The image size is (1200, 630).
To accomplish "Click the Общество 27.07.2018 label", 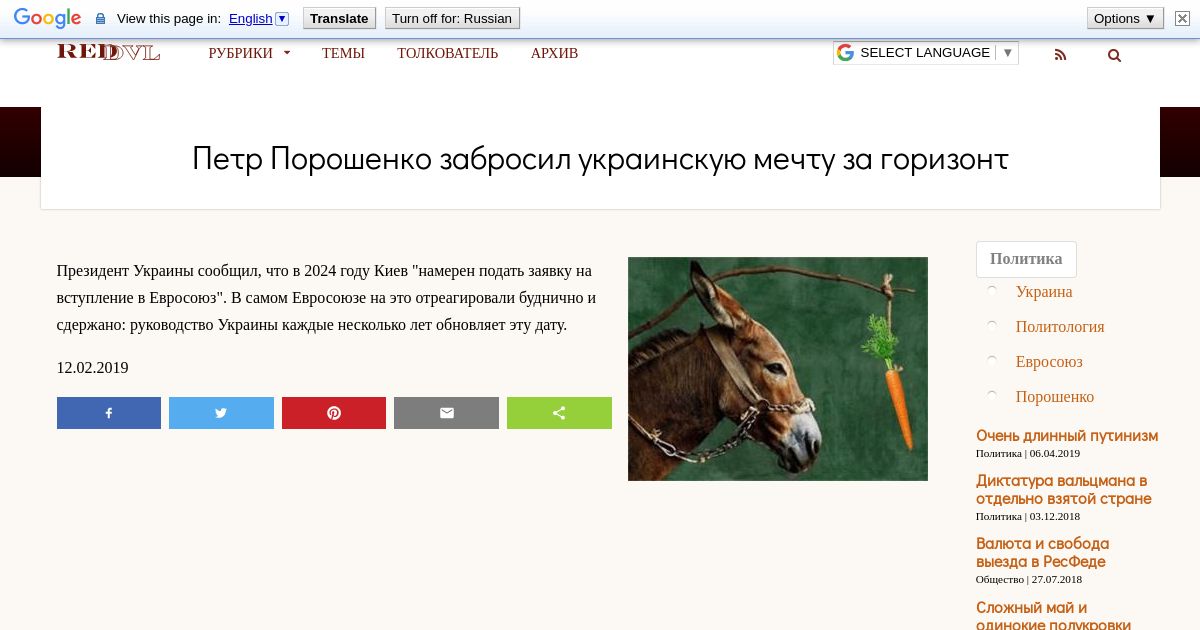I will pos(1029,579).
